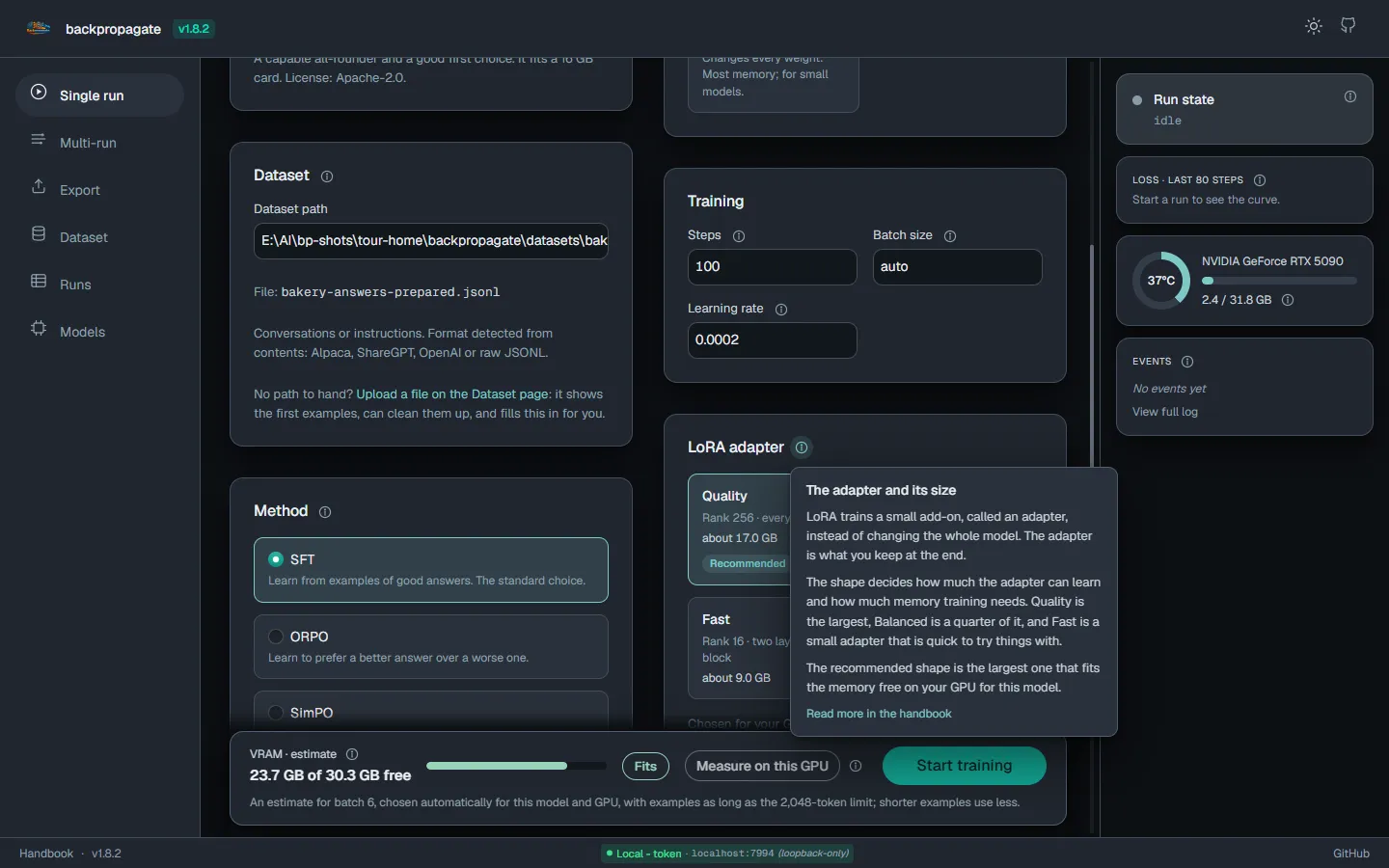Image resolution: width=1389 pixels, height=868 pixels.
Task: Show info icon next to Batch size
Action: coord(950,236)
